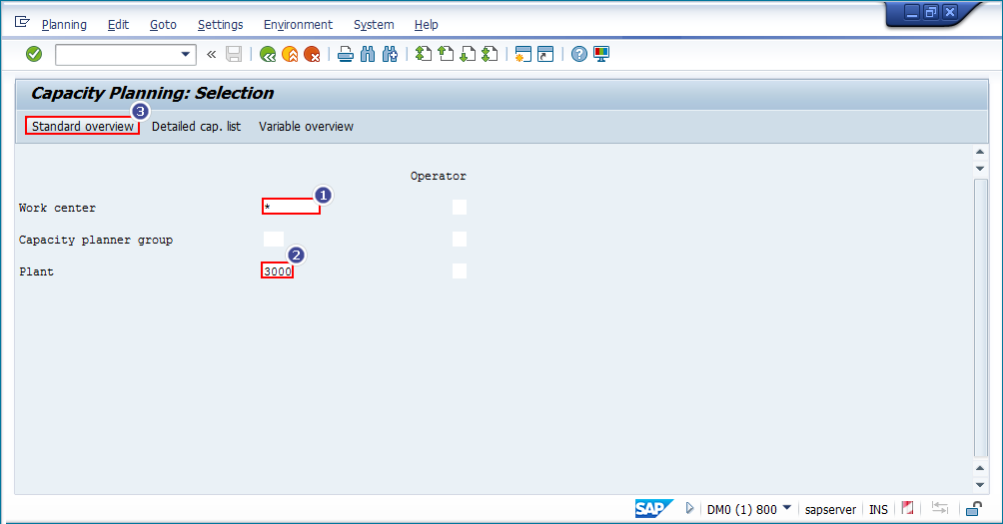Screen dimensions: 1003x524
Task: Click the vertical scrollbar track
Action: tap(980, 320)
